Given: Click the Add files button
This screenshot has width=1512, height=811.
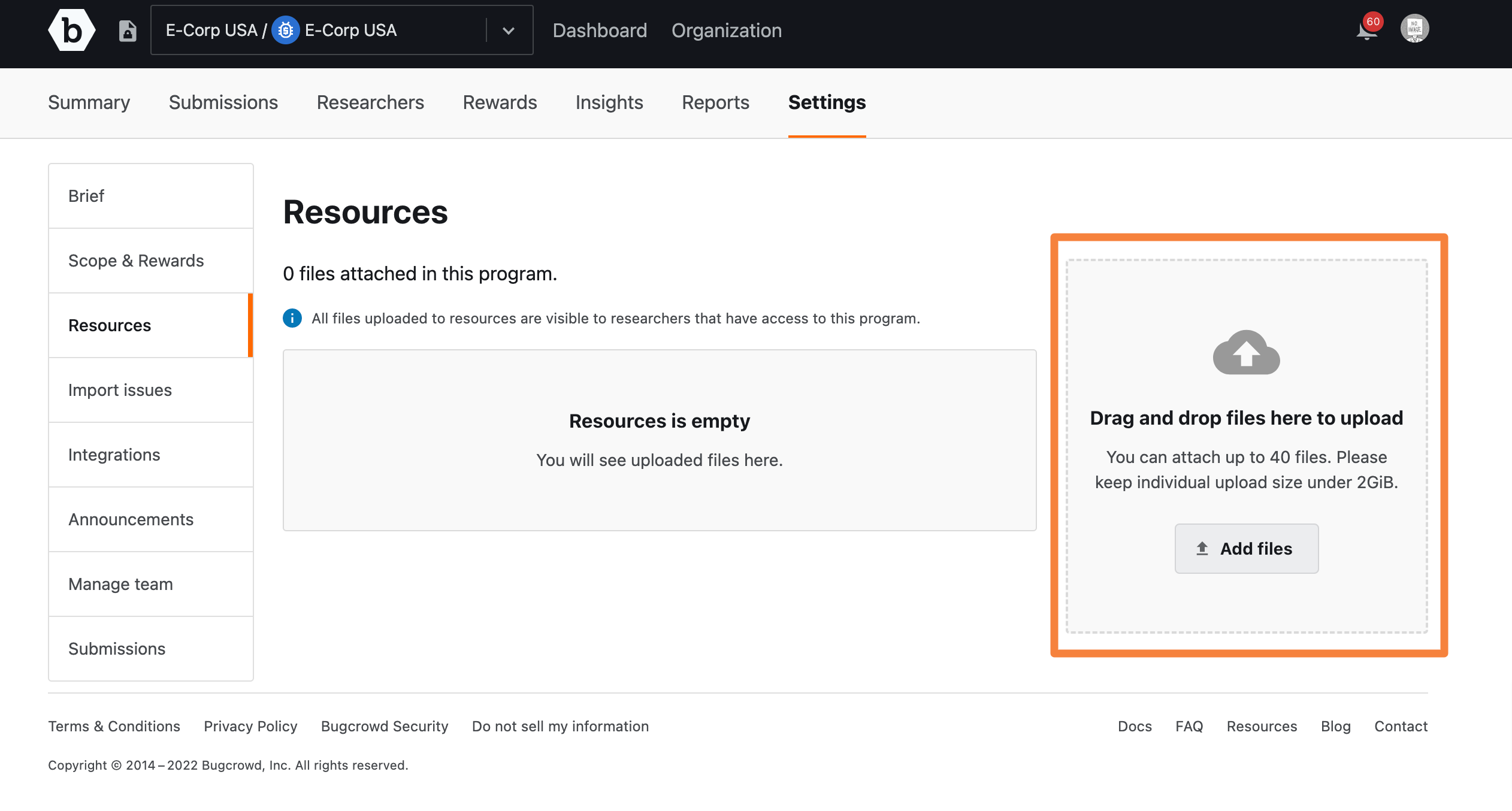Looking at the screenshot, I should coord(1246,548).
